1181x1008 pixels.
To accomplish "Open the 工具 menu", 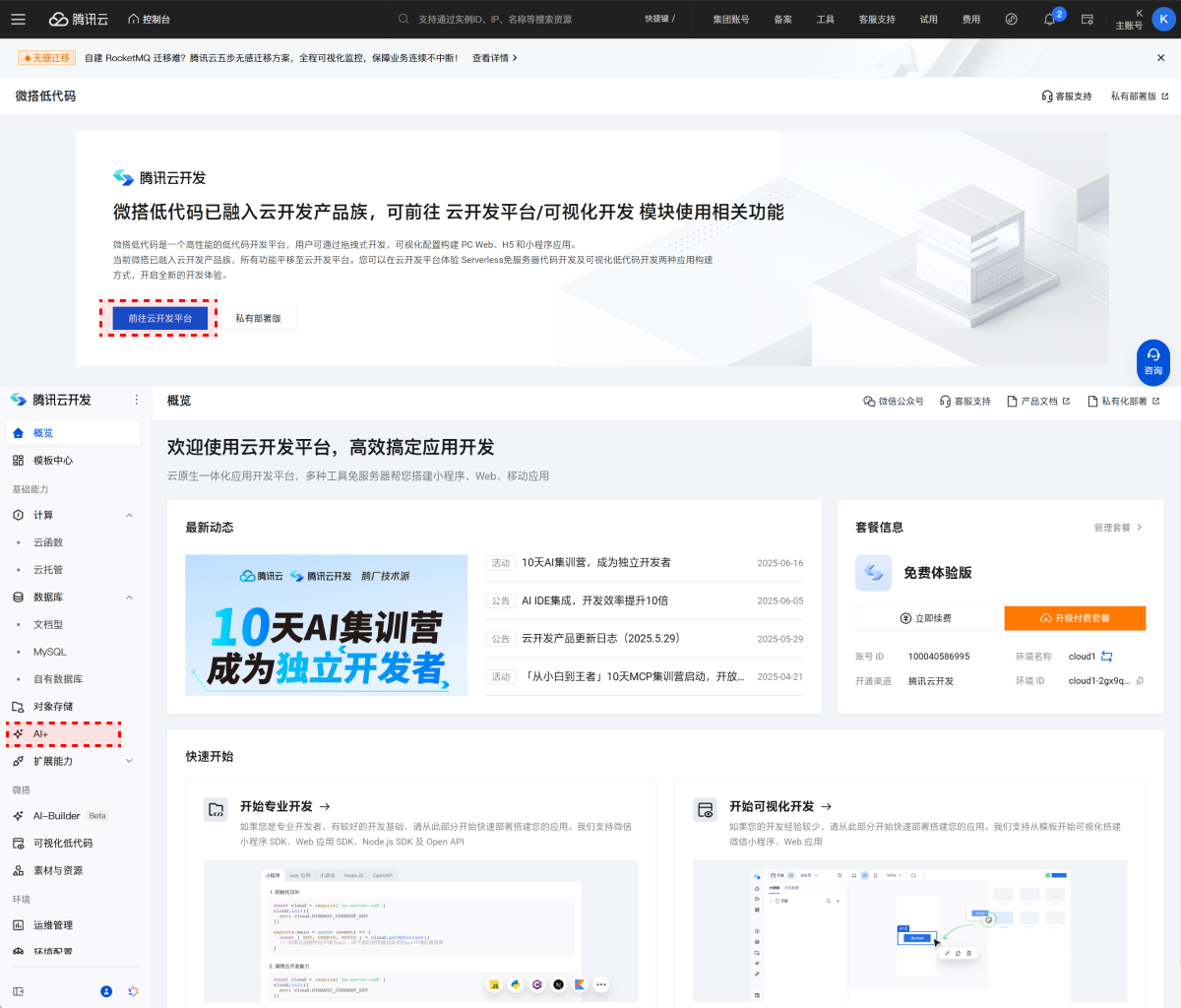I will pyautogui.click(x=826, y=19).
